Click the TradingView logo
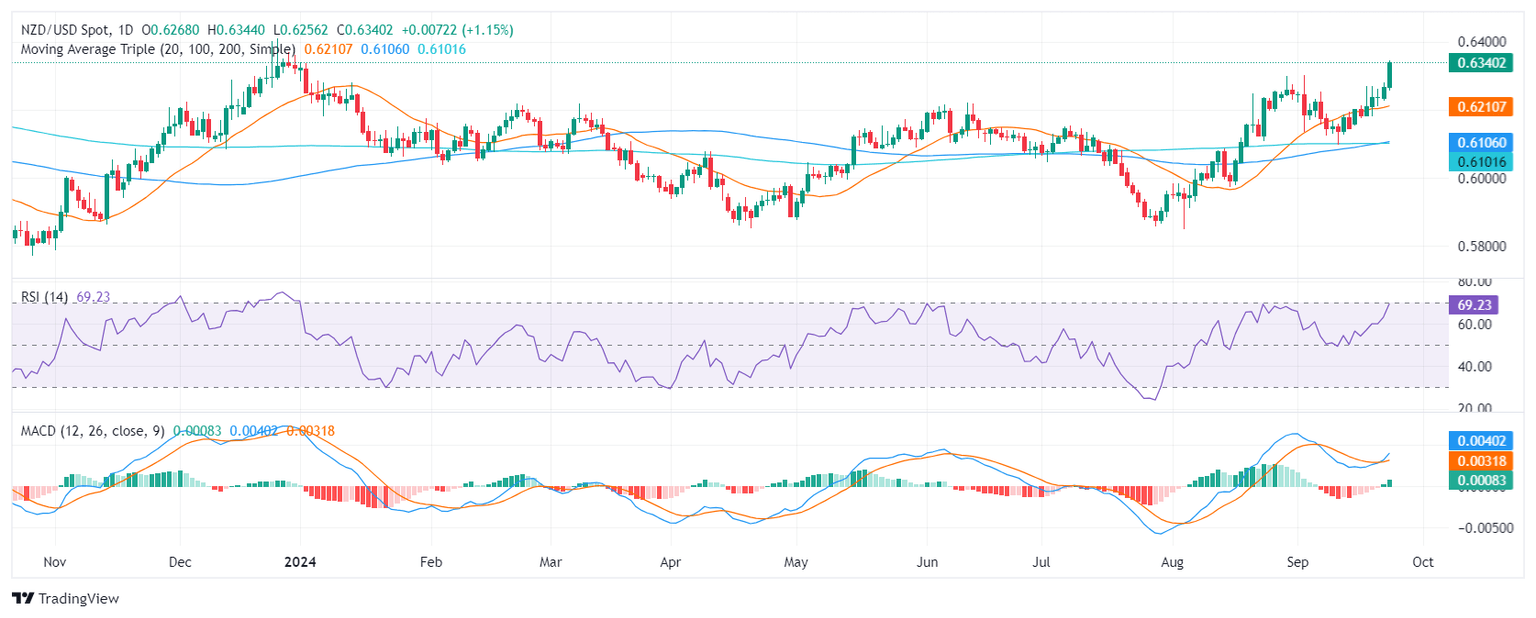Screen dimensions: 1536x618 click(x=65, y=598)
